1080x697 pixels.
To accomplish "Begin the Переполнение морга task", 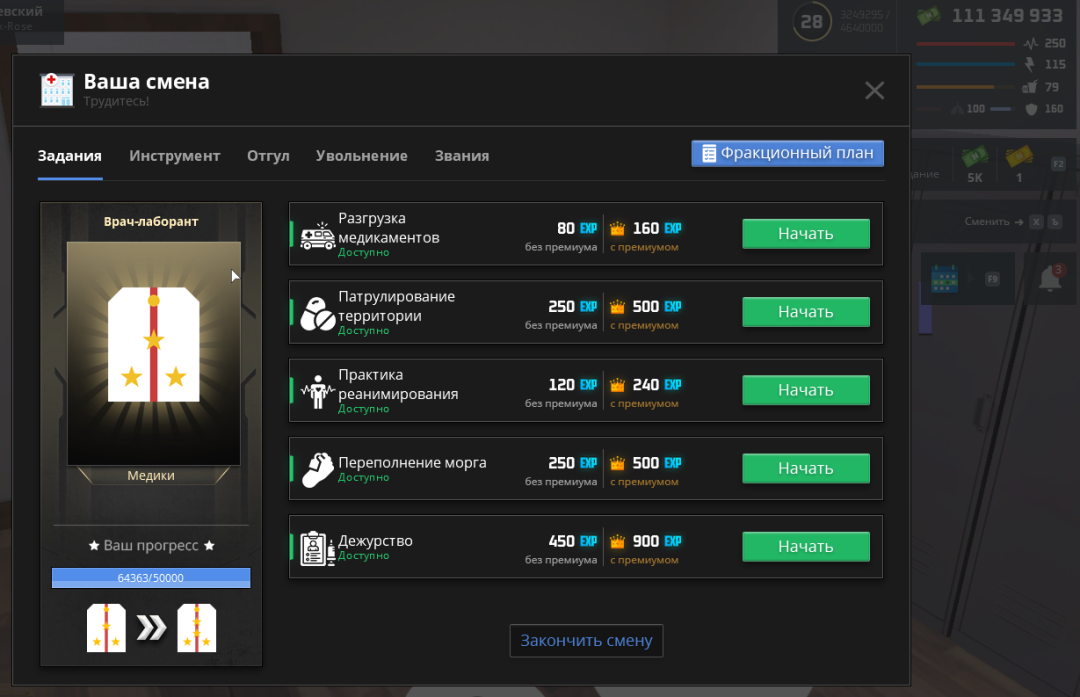I will (x=805, y=469).
